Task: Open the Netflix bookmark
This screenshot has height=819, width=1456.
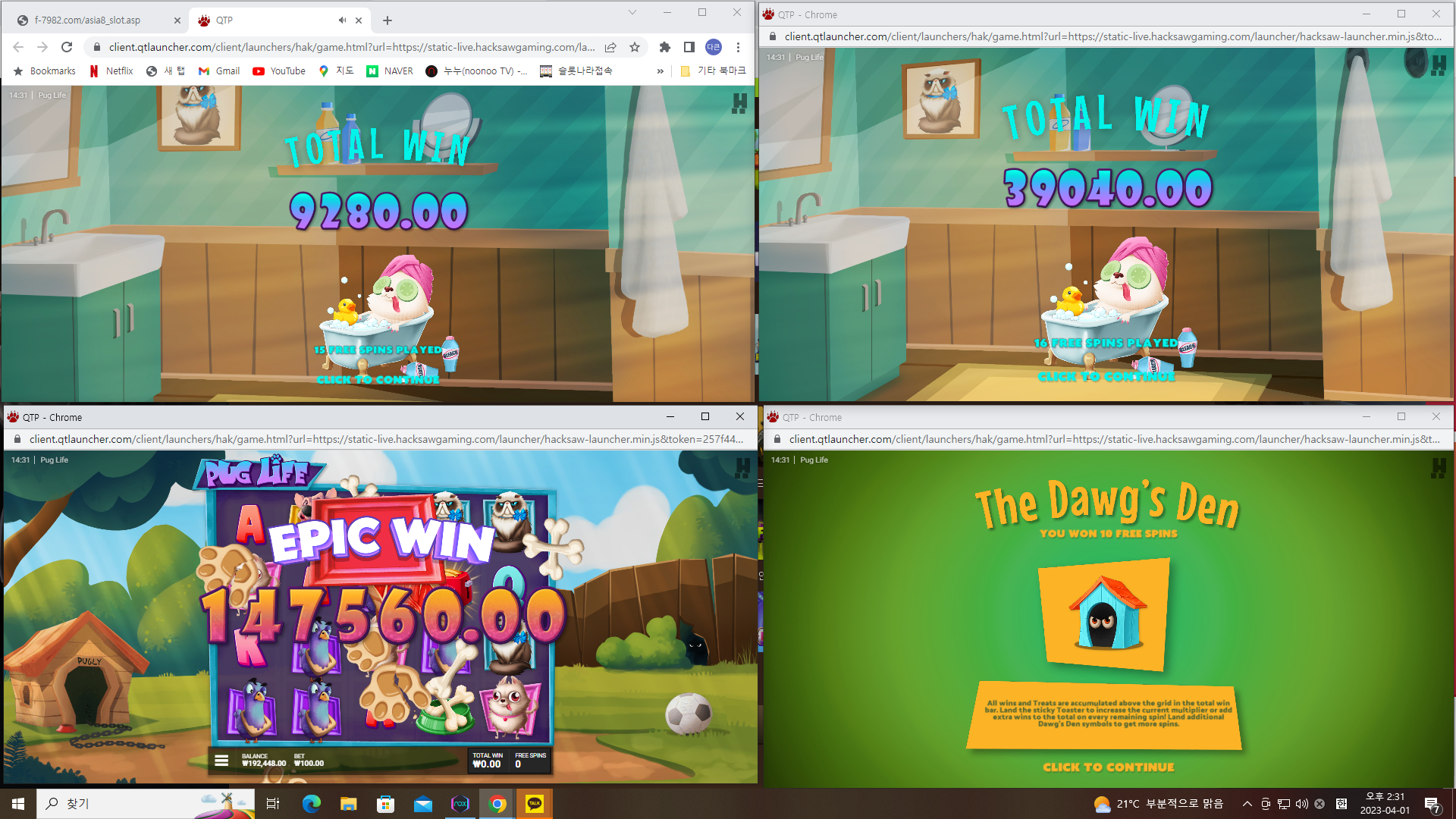Action: (x=111, y=71)
